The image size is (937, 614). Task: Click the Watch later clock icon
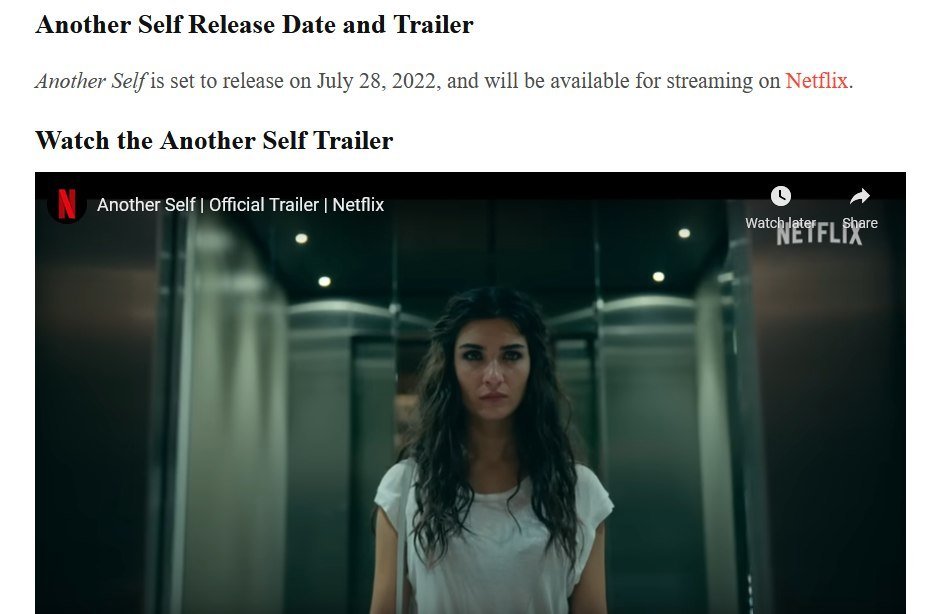(x=780, y=196)
